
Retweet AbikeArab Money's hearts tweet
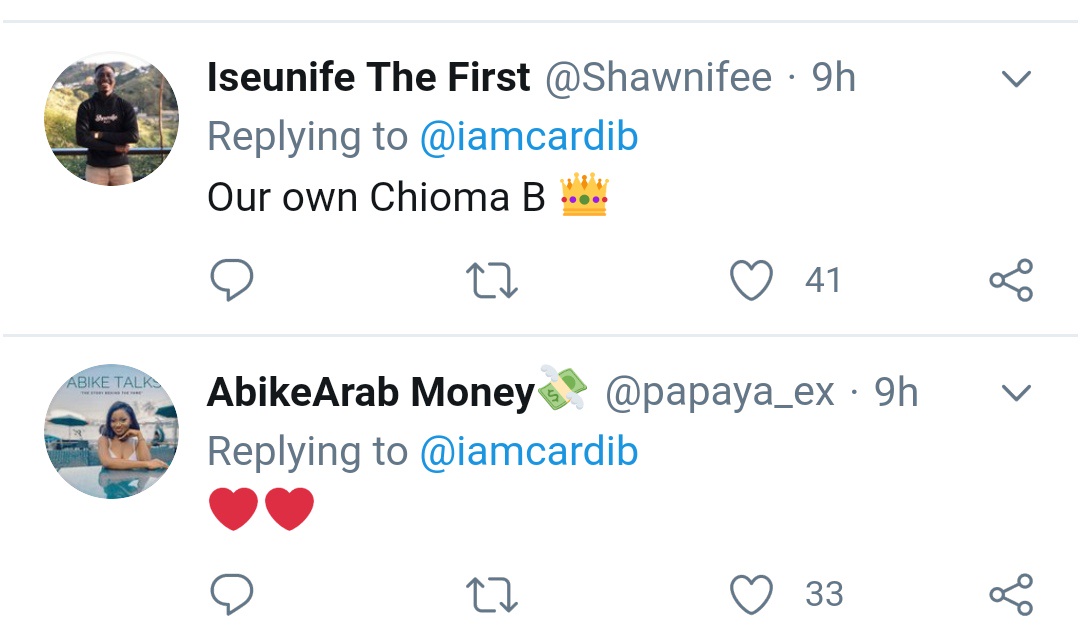pyautogui.click(x=493, y=595)
